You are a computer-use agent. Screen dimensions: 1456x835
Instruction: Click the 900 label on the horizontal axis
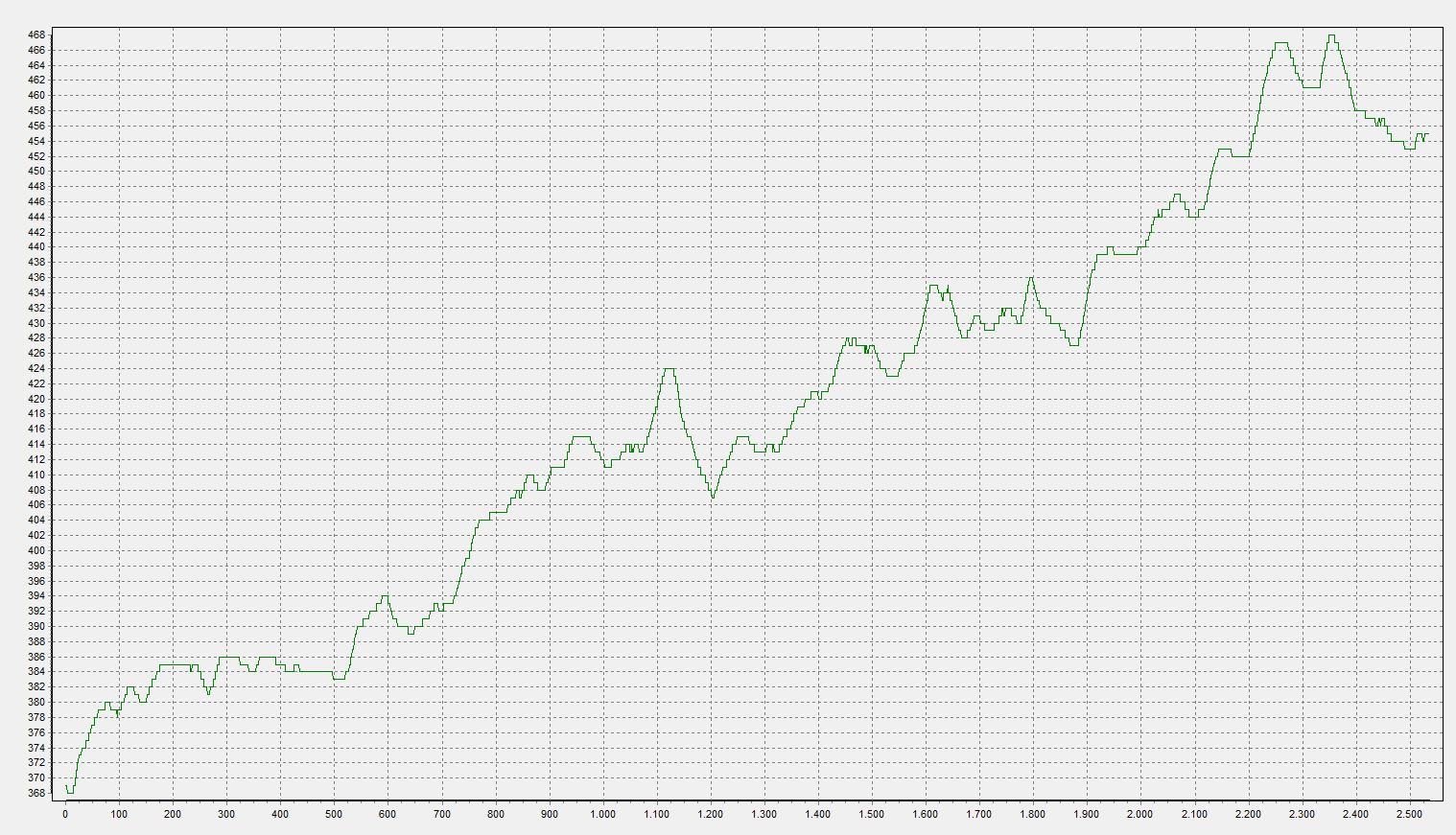(x=549, y=814)
